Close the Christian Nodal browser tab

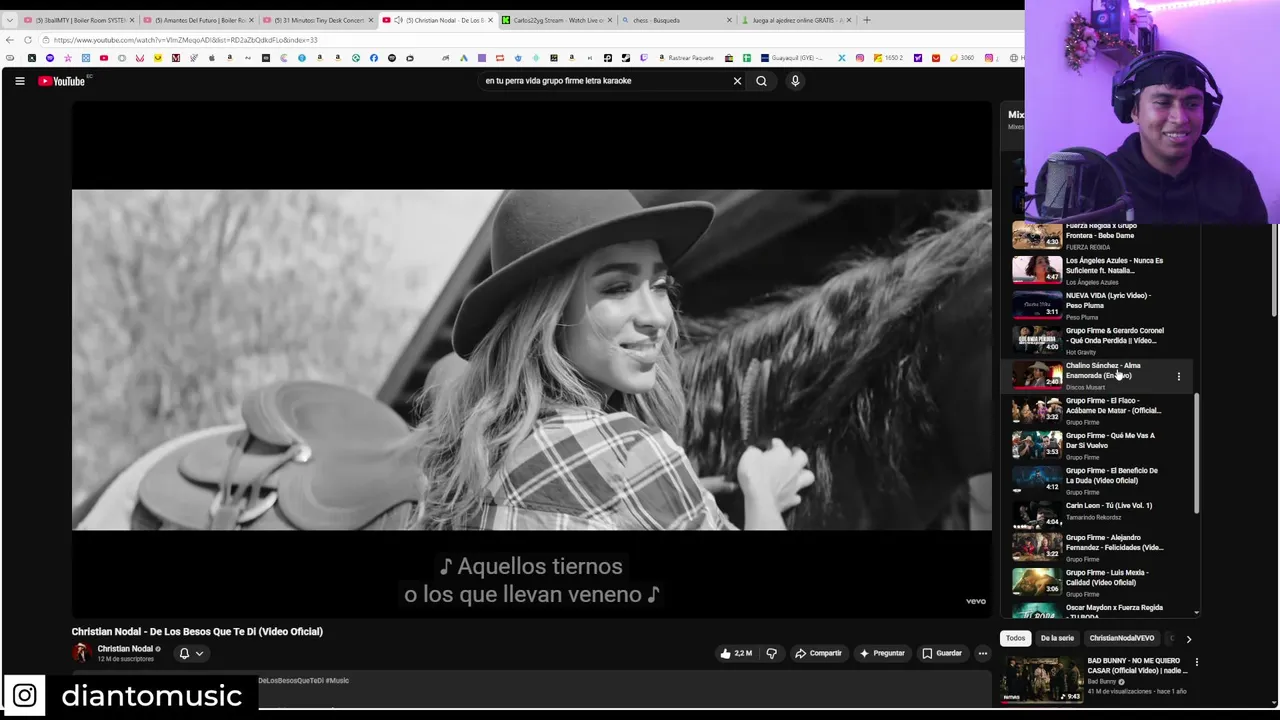pyautogui.click(x=490, y=20)
